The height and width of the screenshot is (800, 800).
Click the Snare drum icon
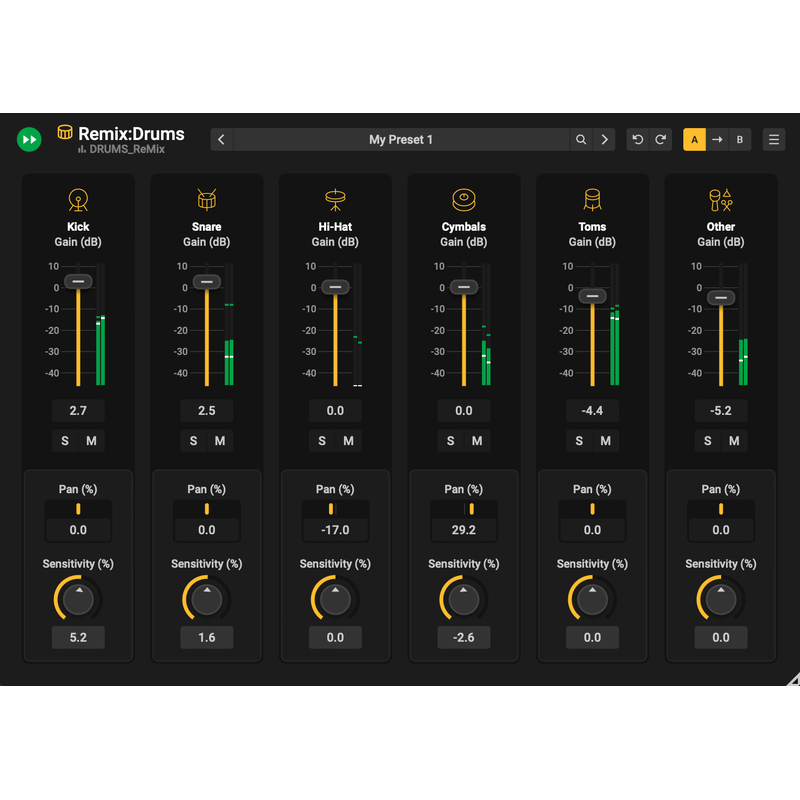coord(207,200)
